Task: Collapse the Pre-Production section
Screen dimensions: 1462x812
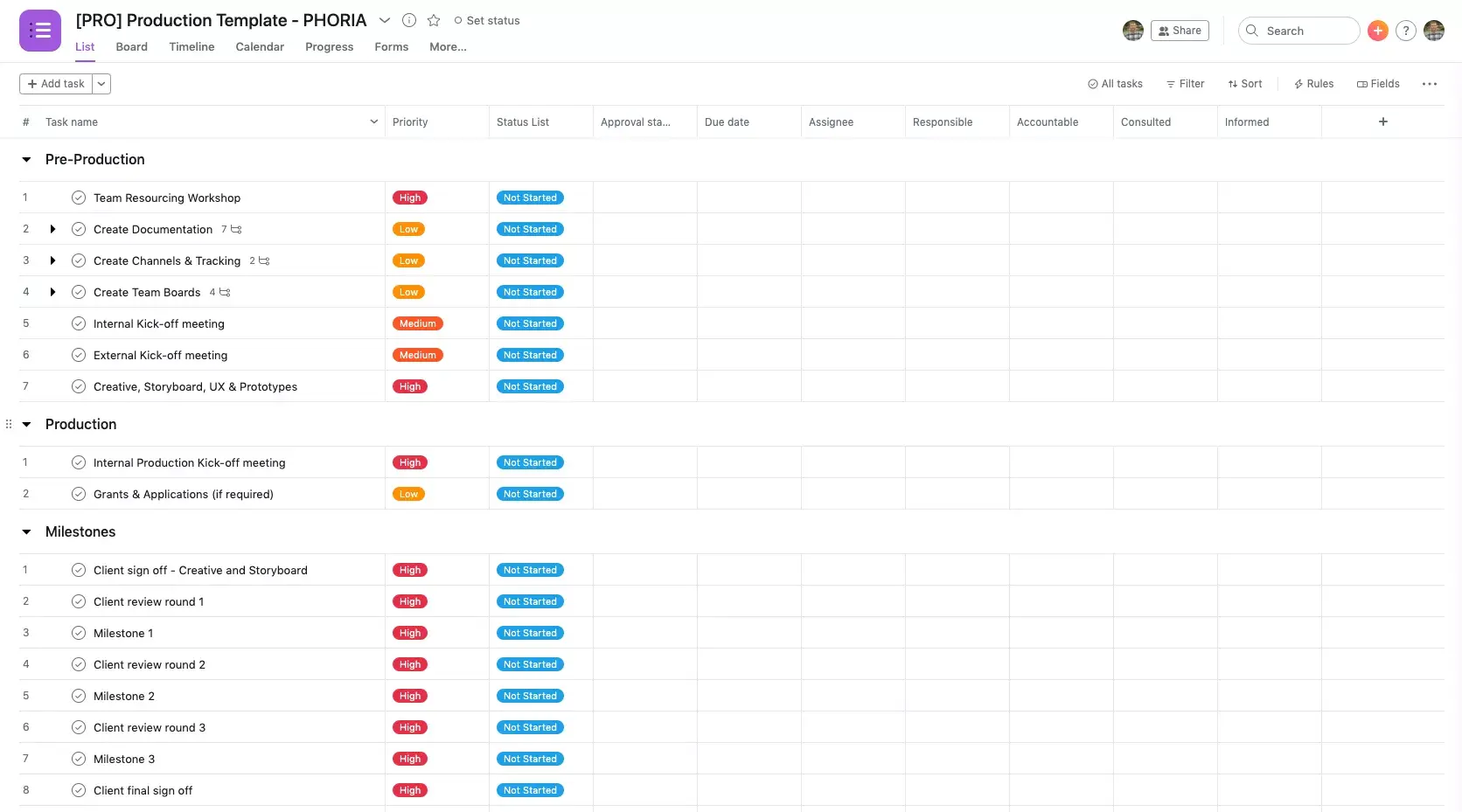Action: click(26, 159)
